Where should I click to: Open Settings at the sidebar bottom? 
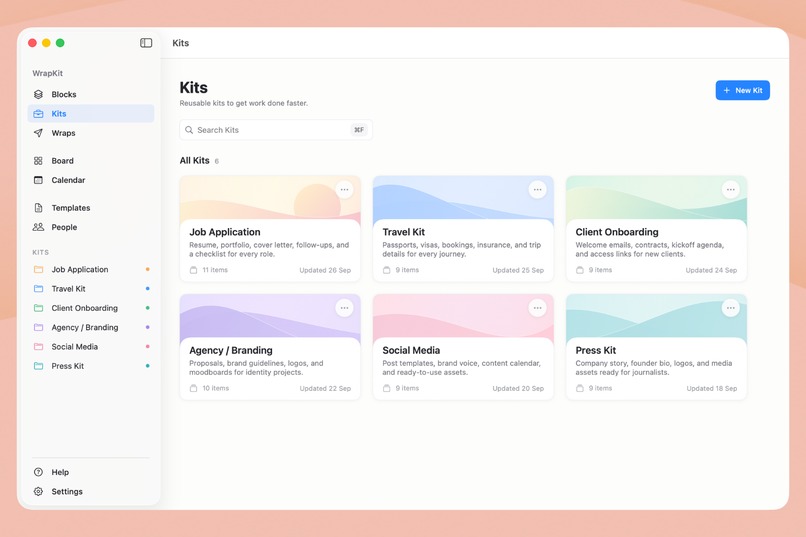click(90, 492)
